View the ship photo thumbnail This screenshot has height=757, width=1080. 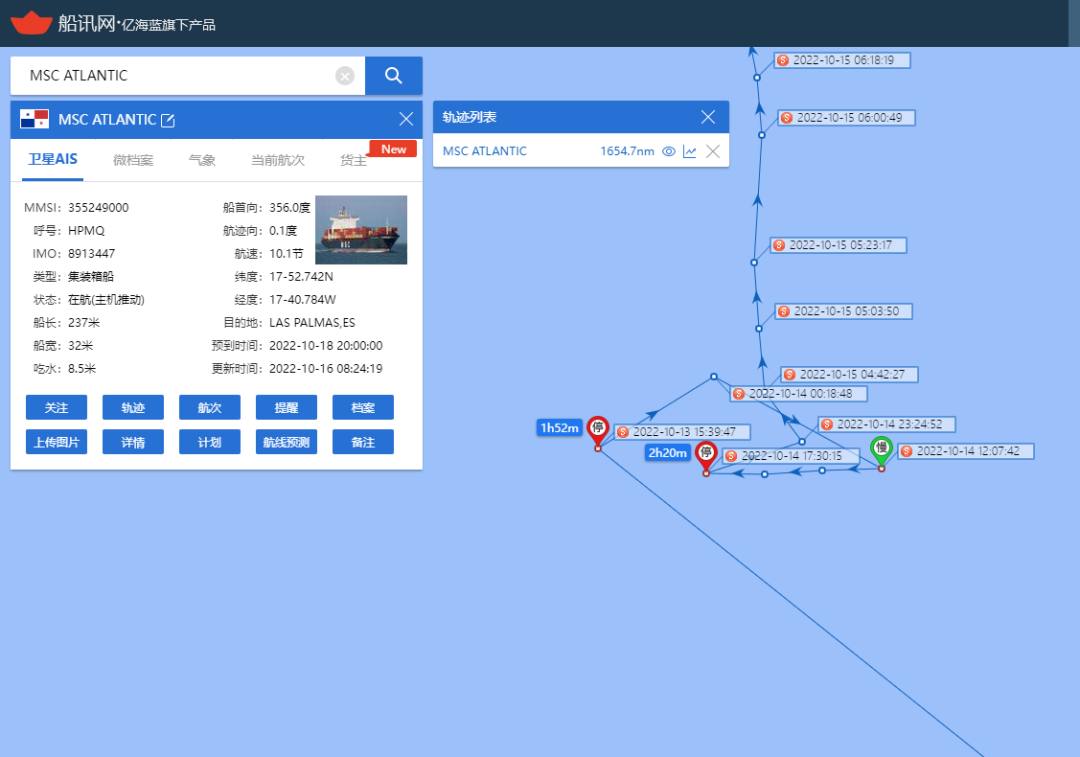(x=361, y=230)
